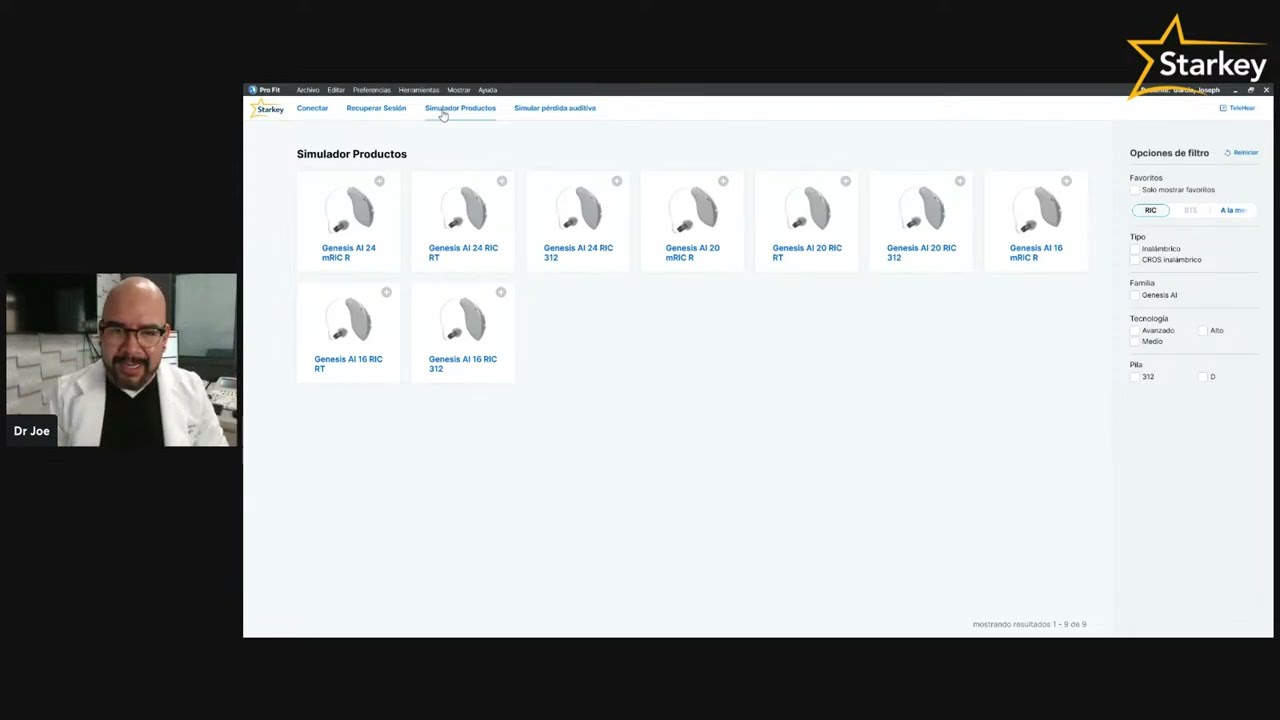Open the Editar menu
The height and width of the screenshot is (720, 1280).
tap(336, 90)
